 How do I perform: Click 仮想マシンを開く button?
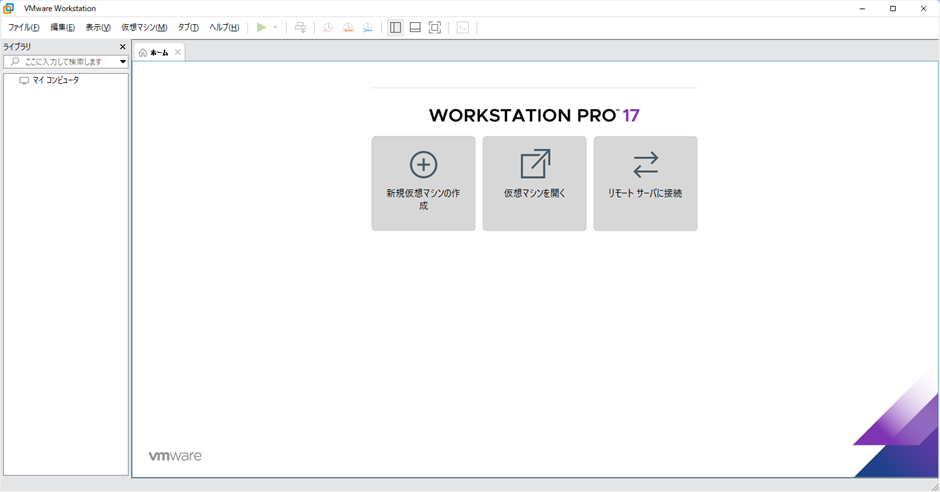point(534,184)
